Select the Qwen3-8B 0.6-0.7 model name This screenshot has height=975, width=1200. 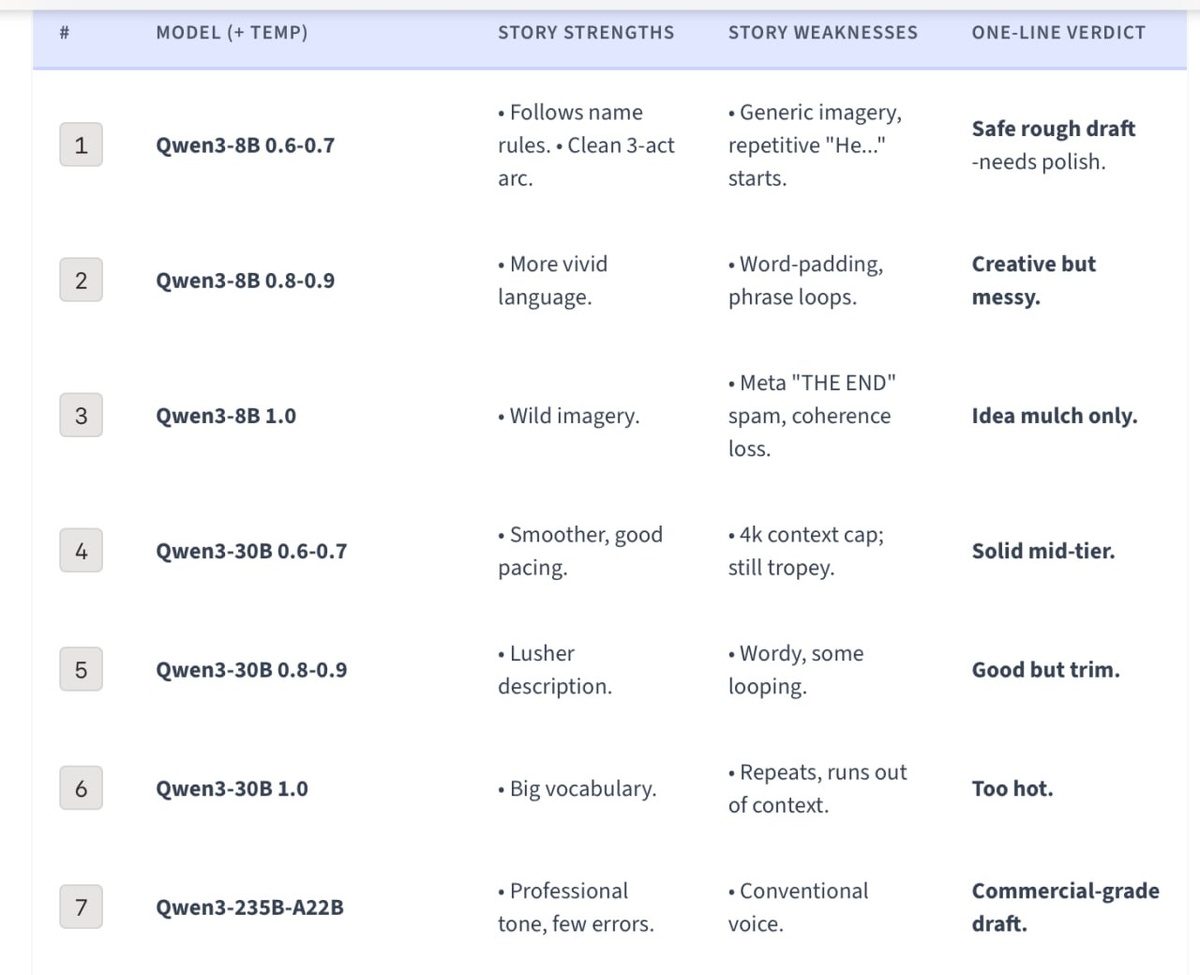click(245, 145)
